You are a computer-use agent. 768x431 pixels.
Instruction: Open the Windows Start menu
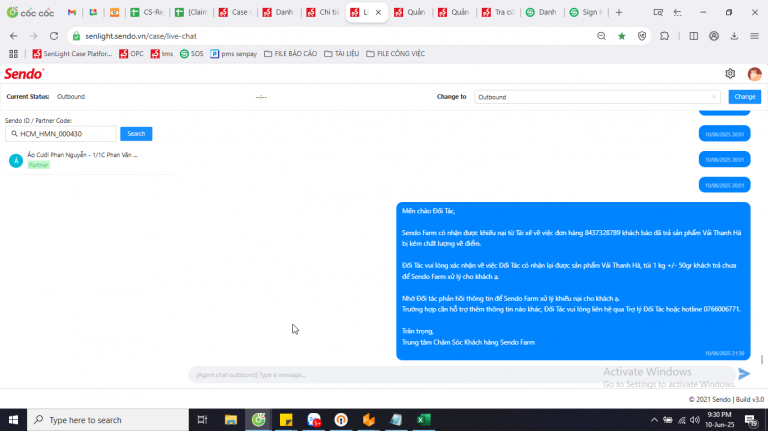click(13, 420)
